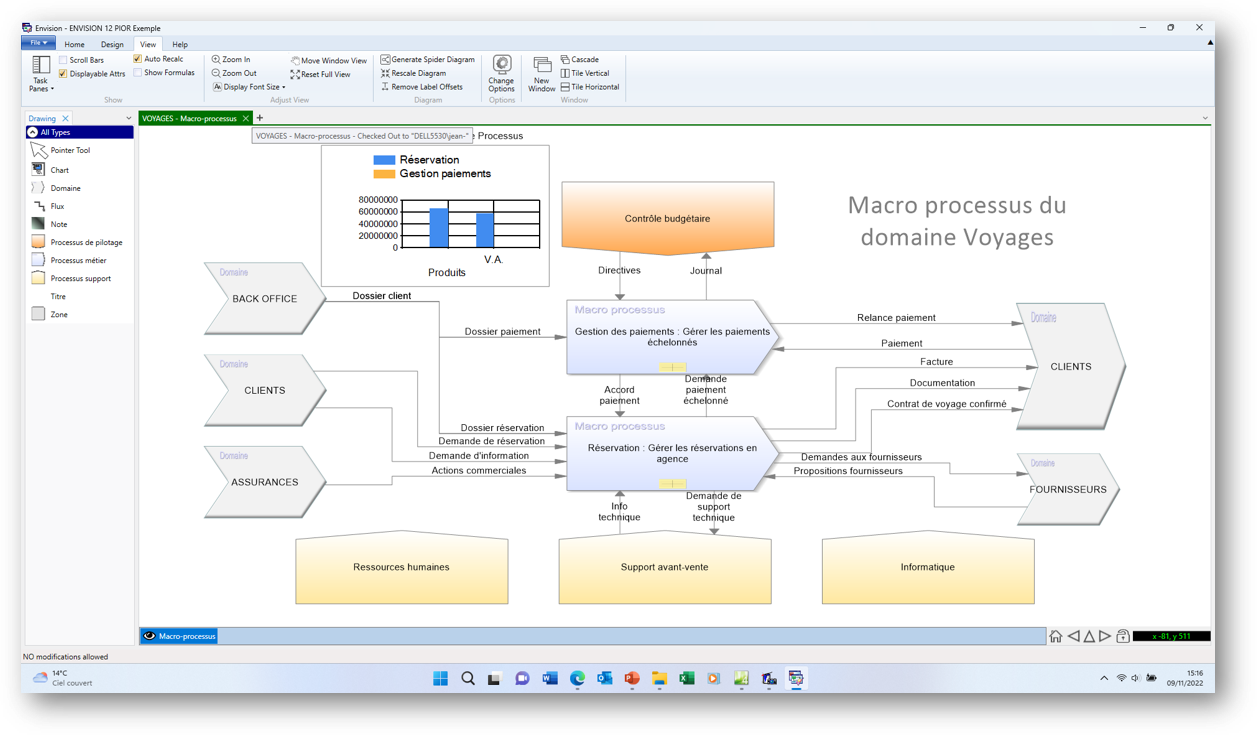Viewport: 1257px width, 735px height.
Task: Click the Generate Spider Diagram icon
Action: tap(386, 60)
